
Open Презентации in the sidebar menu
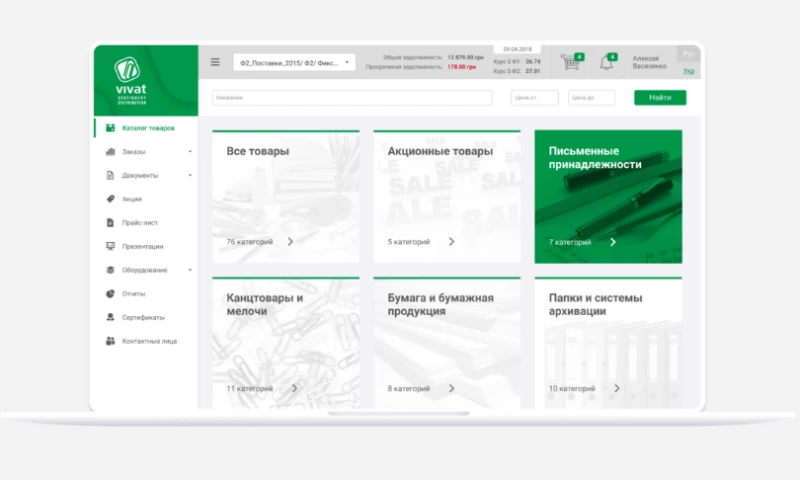[x=142, y=246]
